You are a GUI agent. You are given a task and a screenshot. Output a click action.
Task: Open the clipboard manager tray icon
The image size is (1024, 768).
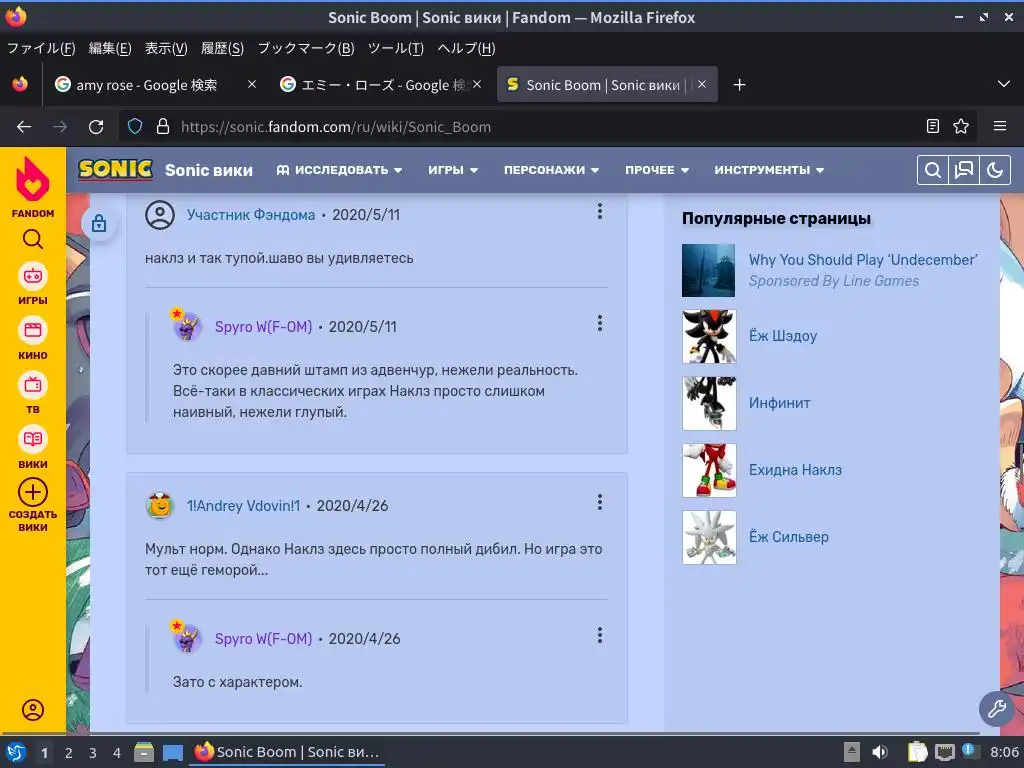point(918,752)
